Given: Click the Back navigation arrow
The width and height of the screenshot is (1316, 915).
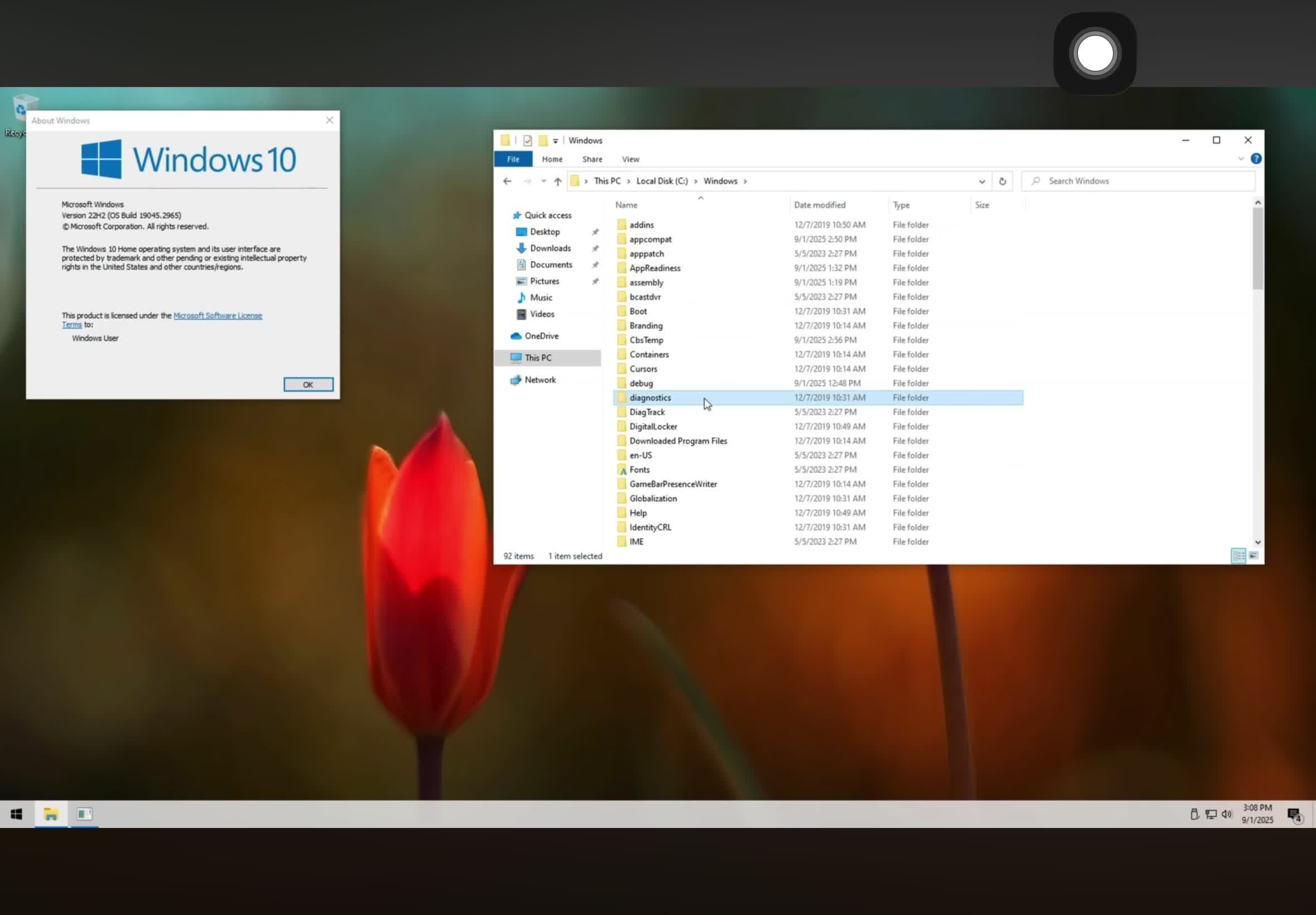Looking at the screenshot, I should click(x=506, y=181).
